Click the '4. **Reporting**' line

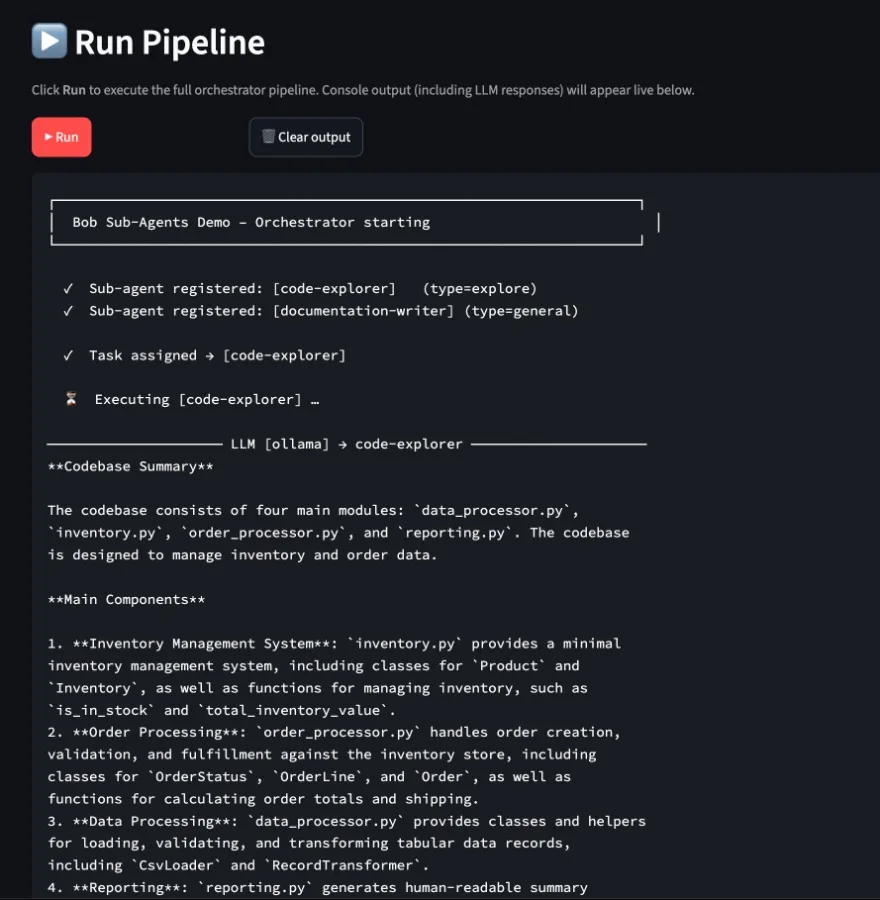tap(317, 888)
